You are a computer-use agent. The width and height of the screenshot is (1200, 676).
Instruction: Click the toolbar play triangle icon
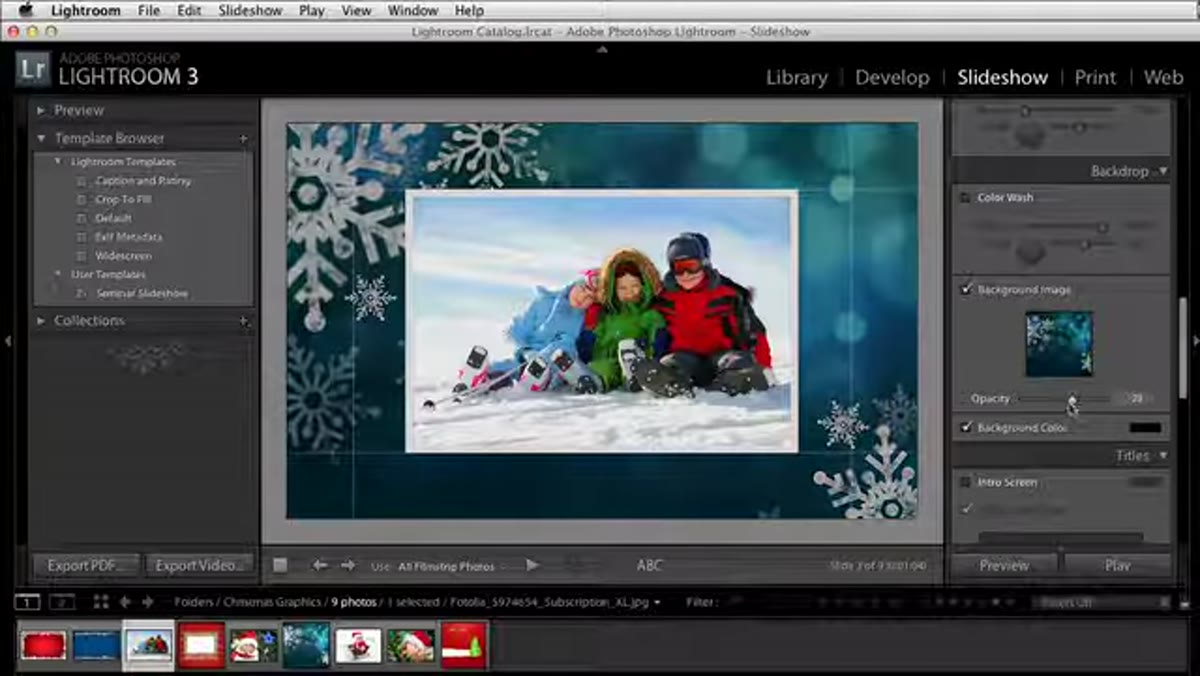point(533,565)
